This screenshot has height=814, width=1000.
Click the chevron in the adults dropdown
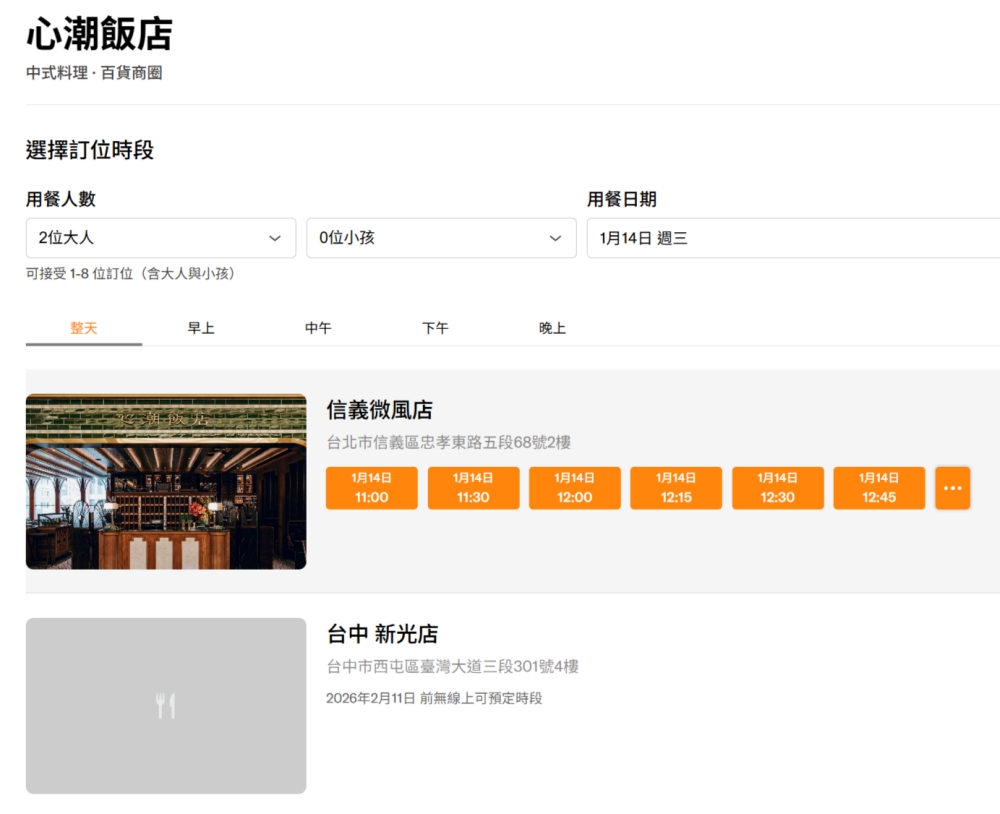[x=275, y=238]
